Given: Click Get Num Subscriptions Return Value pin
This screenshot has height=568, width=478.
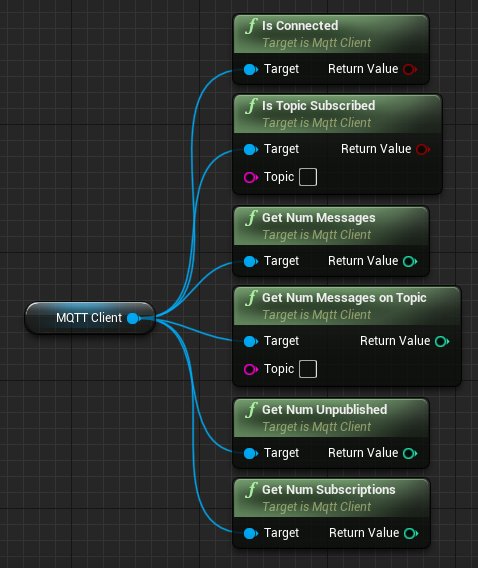Looking at the screenshot, I should click(x=411, y=533).
